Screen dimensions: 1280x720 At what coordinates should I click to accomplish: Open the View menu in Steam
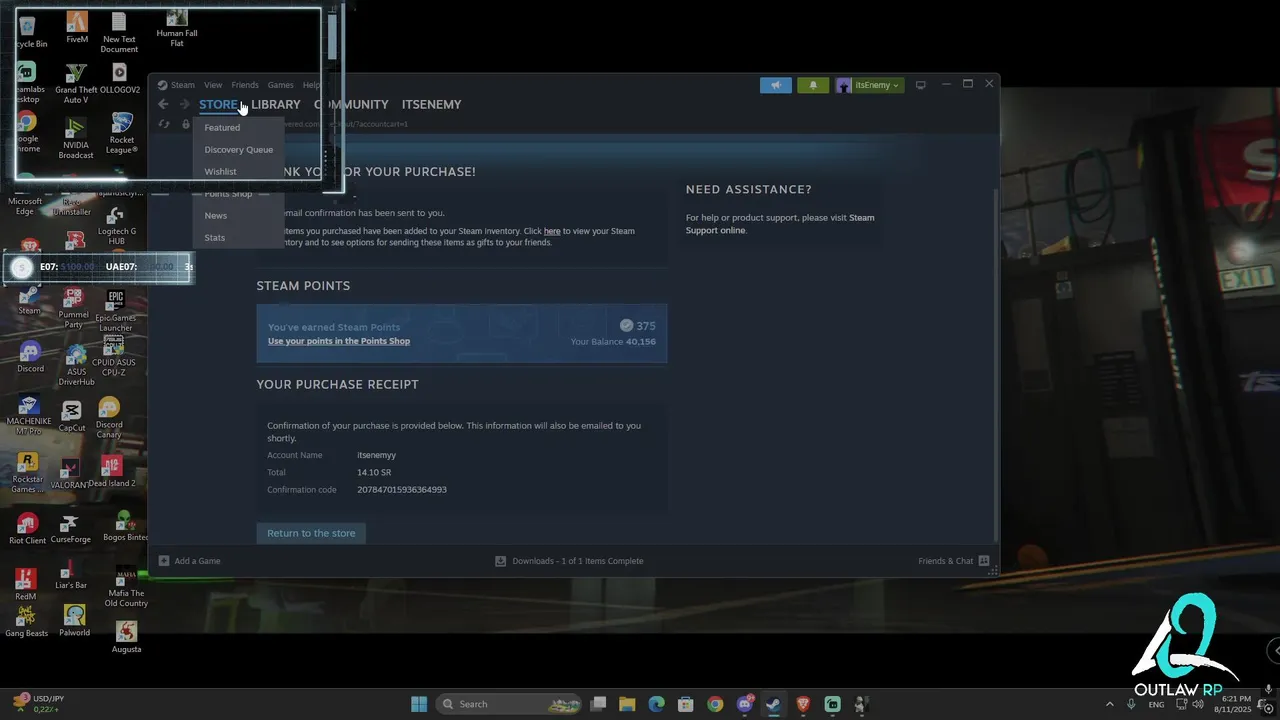point(213,85)
